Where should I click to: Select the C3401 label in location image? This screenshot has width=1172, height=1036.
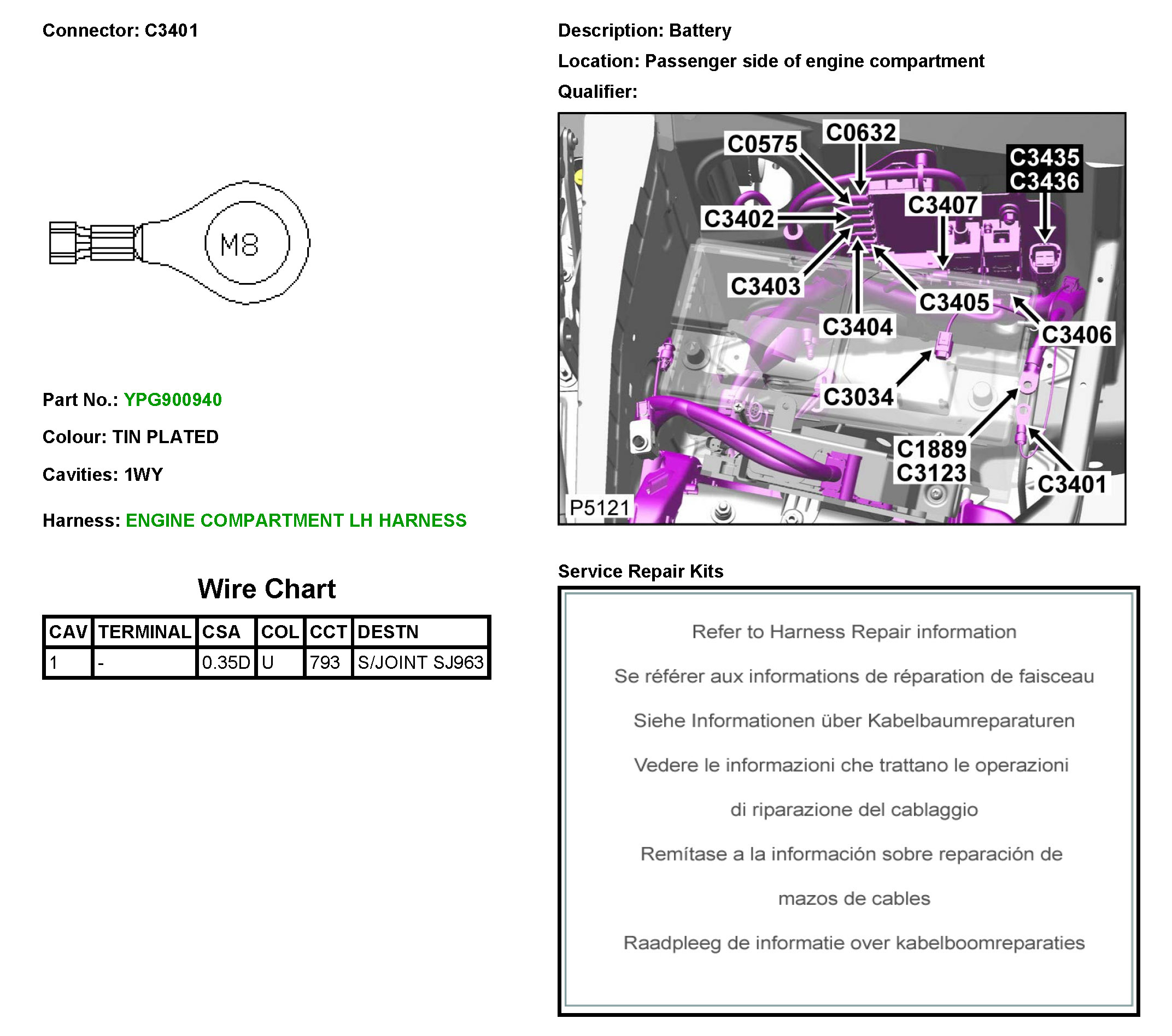(1071, 484)
